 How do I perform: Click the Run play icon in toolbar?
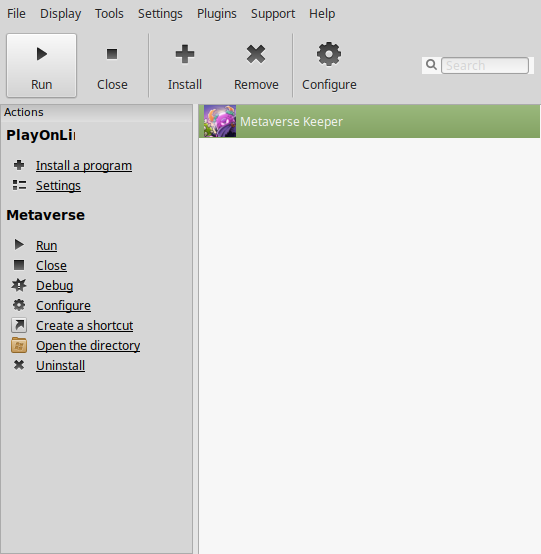[42, 54]
